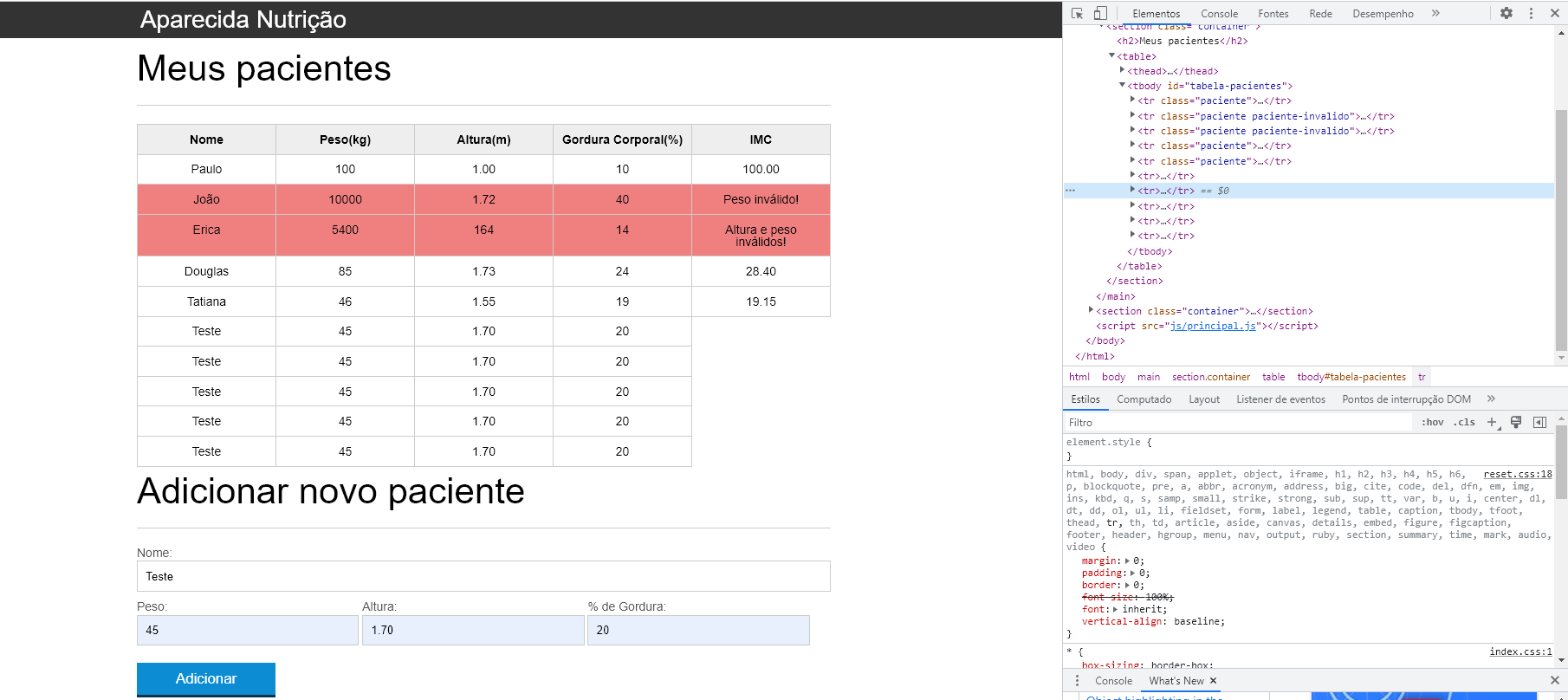The height and width of the screenshot is (700, 1568).
Task: Open DevTools settings gear
Action: pyautogui.click(x=1506, y=13)
